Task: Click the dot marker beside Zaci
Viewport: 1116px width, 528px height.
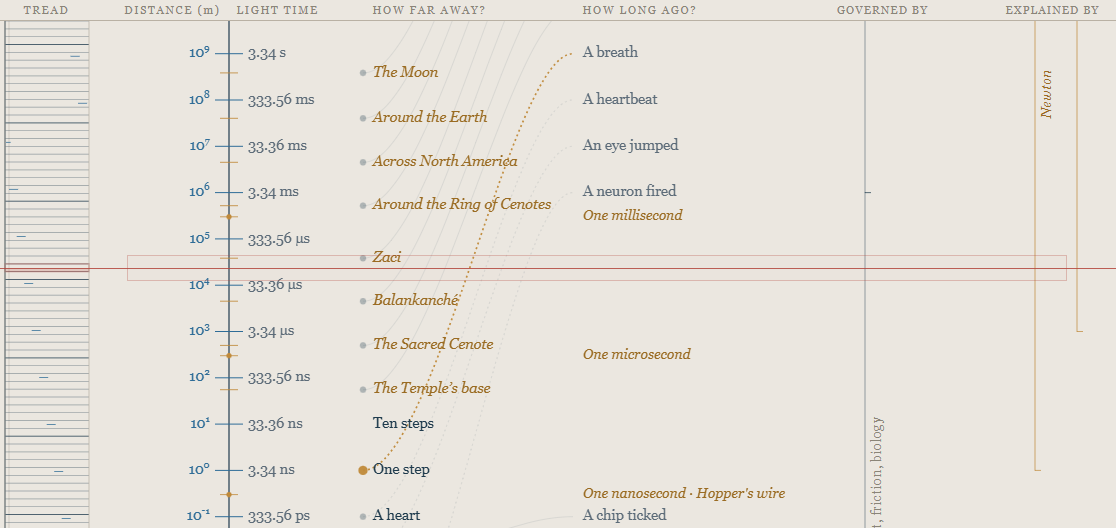Action: 363,258
